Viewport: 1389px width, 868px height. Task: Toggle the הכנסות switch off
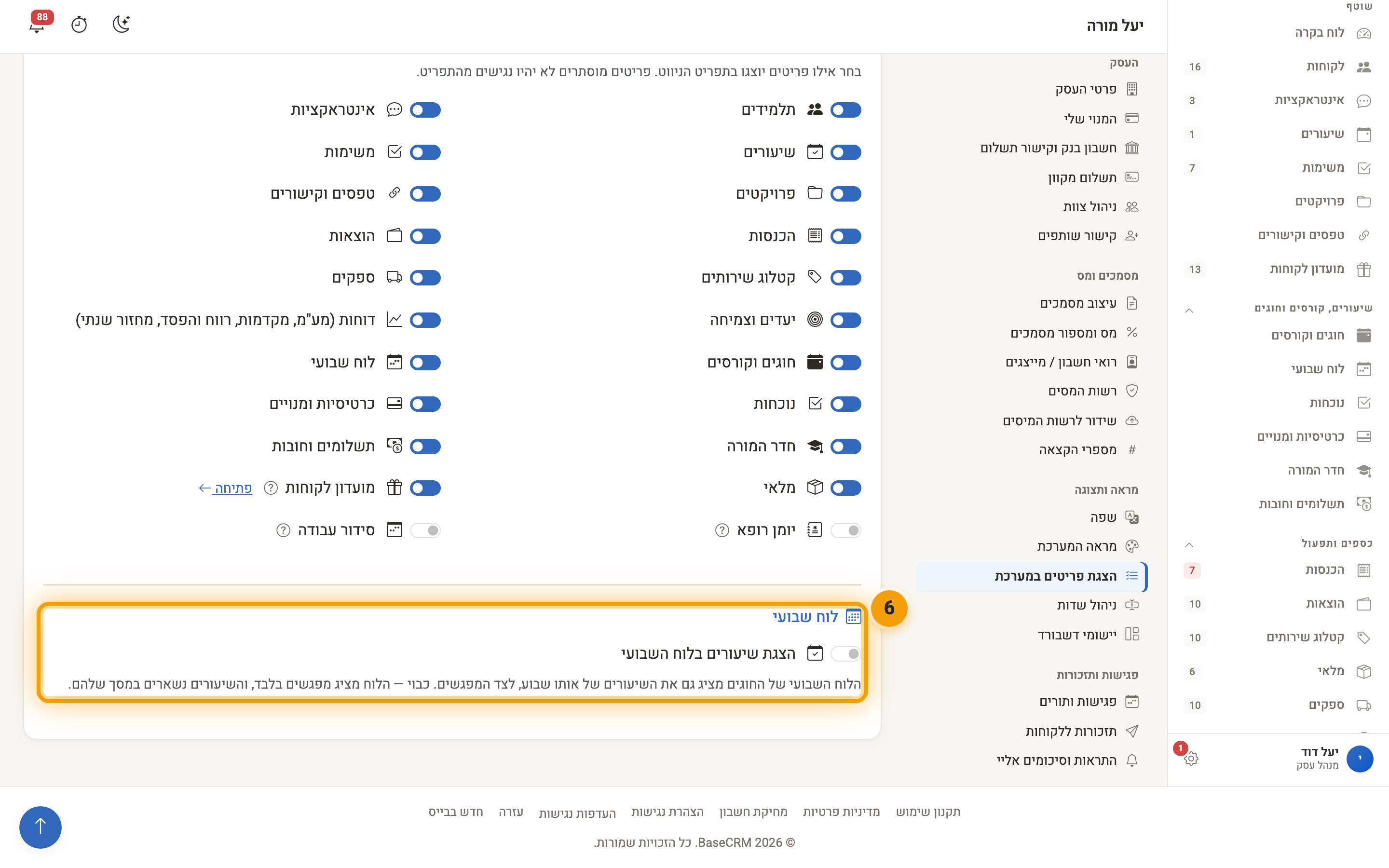click(845, 236)
